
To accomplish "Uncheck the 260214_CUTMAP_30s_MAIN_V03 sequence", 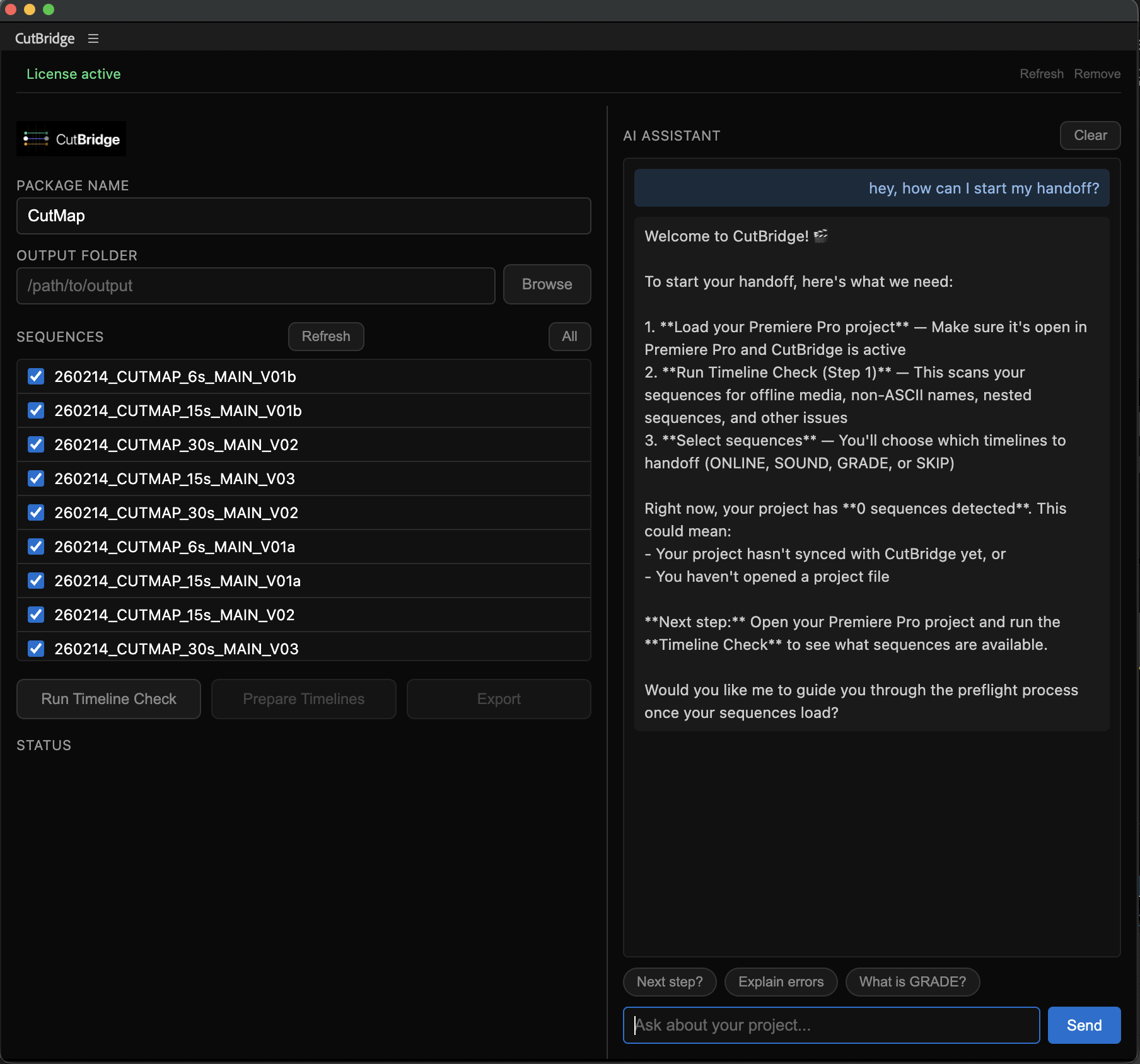I will (35, 649).
